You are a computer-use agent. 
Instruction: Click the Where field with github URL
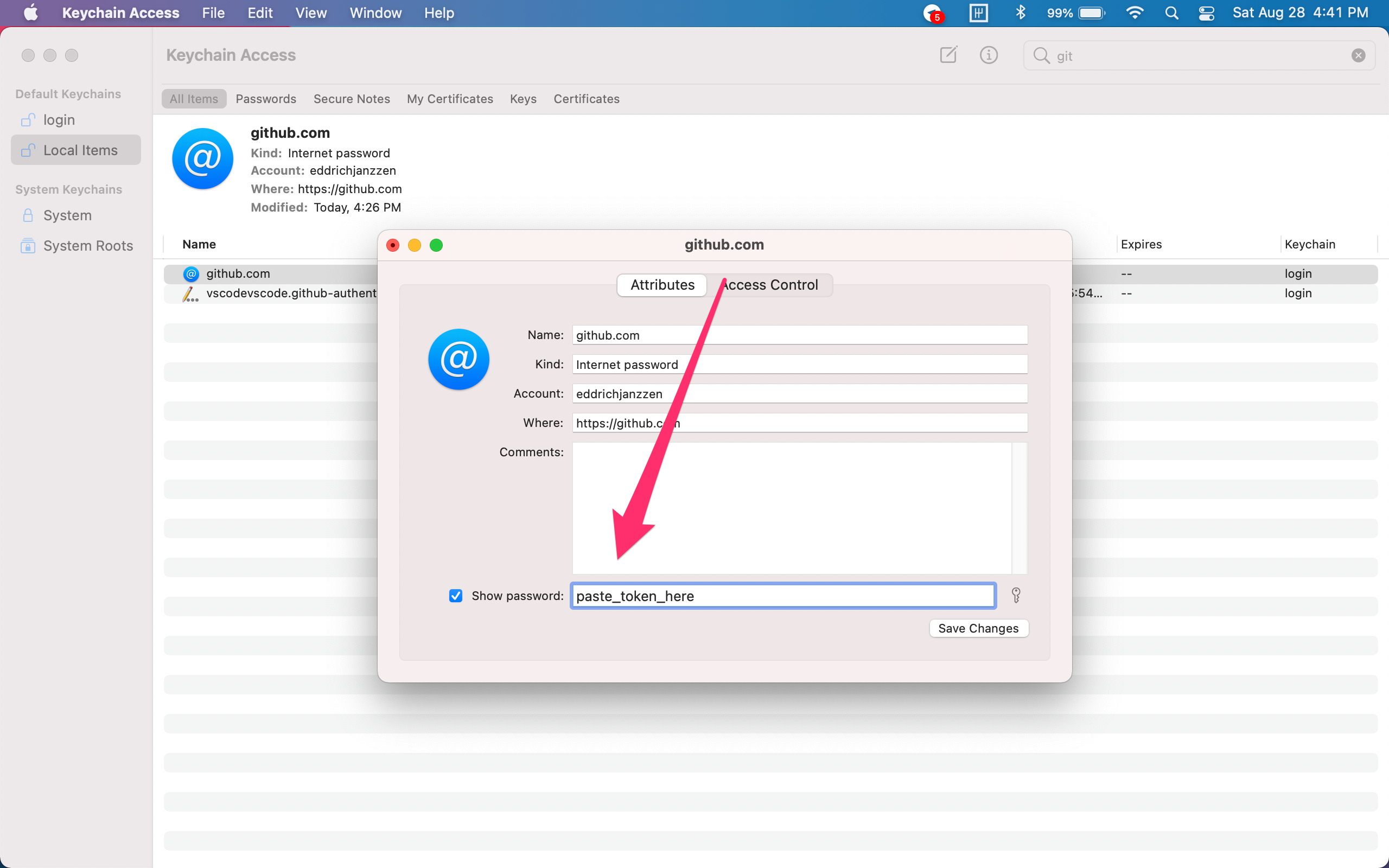pyautogui.click(x=800, y=423)
